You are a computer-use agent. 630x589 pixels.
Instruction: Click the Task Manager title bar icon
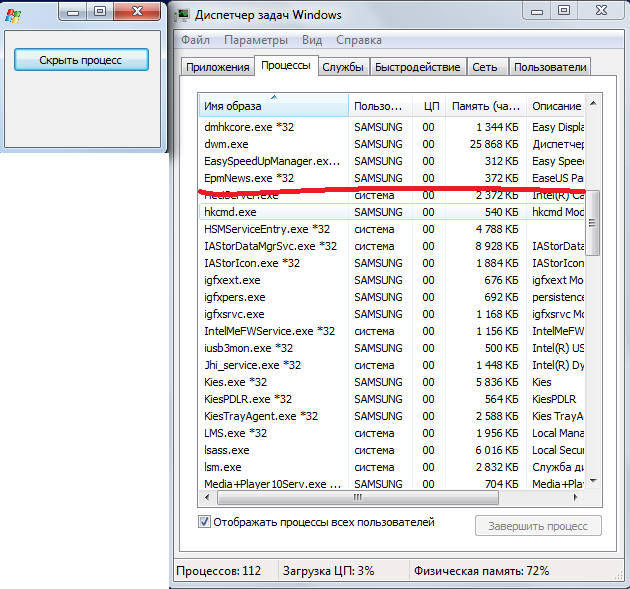[183, 15]
